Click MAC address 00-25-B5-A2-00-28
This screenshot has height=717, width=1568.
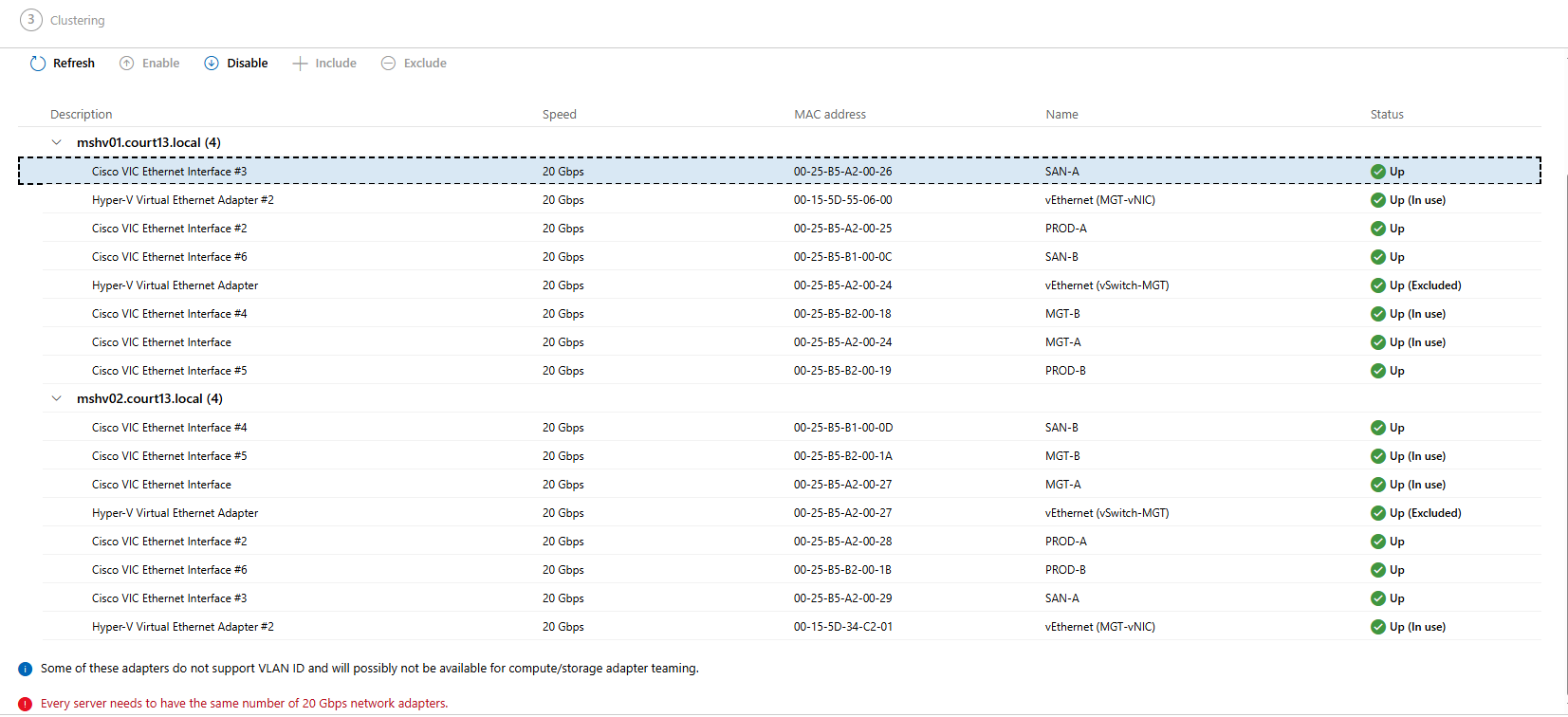click(842, 542)
